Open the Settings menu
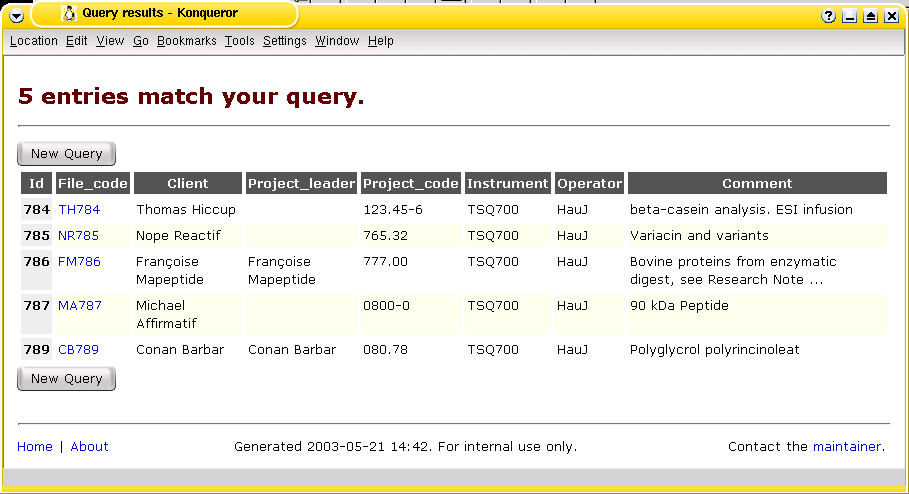This screenshot has width=909, height=494. click(x=285, y=41)
